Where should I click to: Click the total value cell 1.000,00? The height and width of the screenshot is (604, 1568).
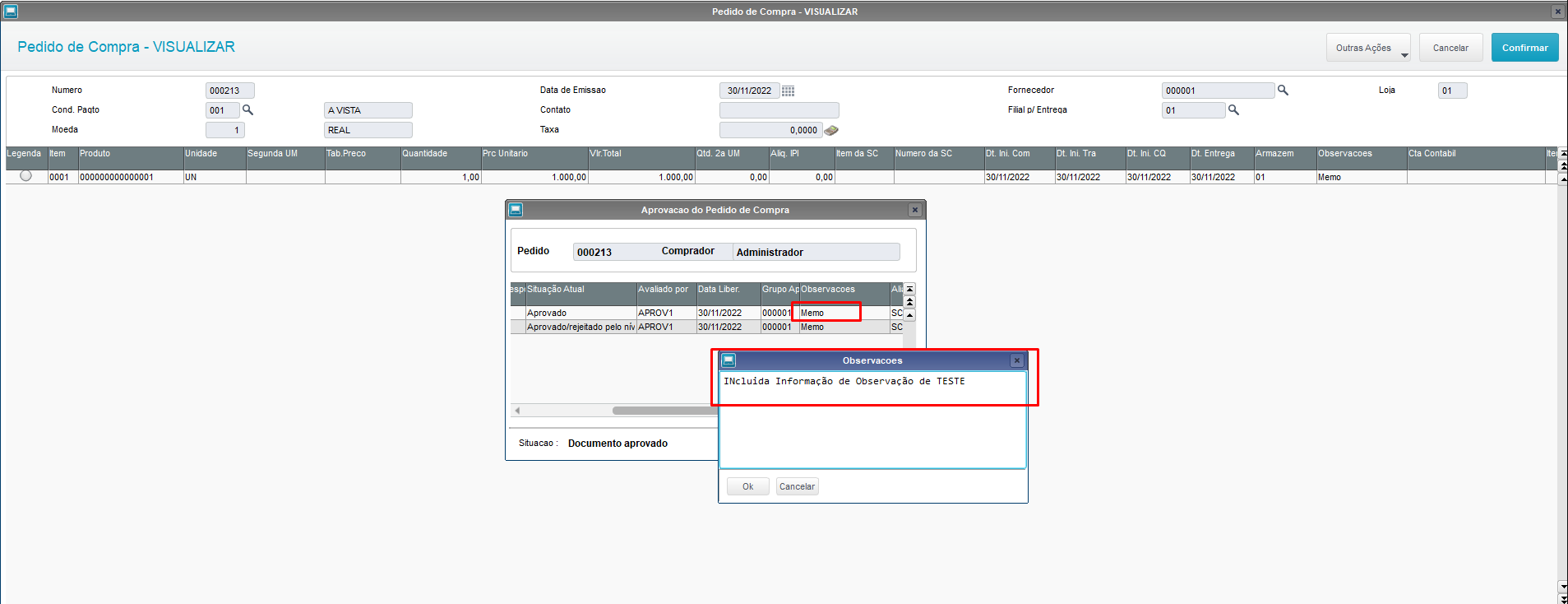point(641,177)
